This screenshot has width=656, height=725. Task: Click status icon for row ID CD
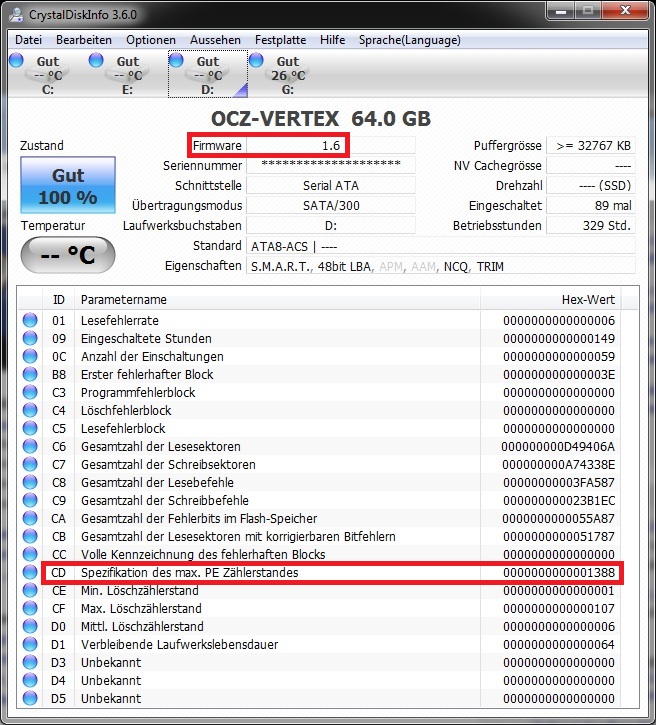(30, 572)
